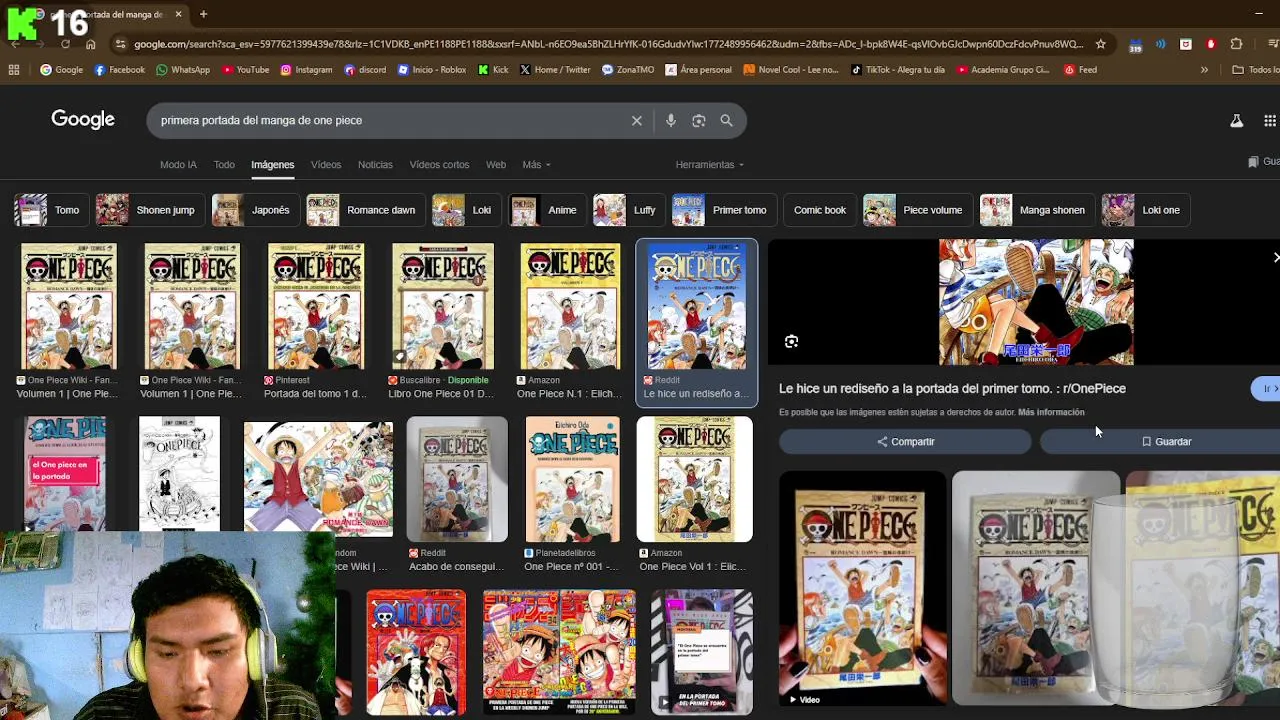Open the large preview image in side panel

coord(1035,302)
